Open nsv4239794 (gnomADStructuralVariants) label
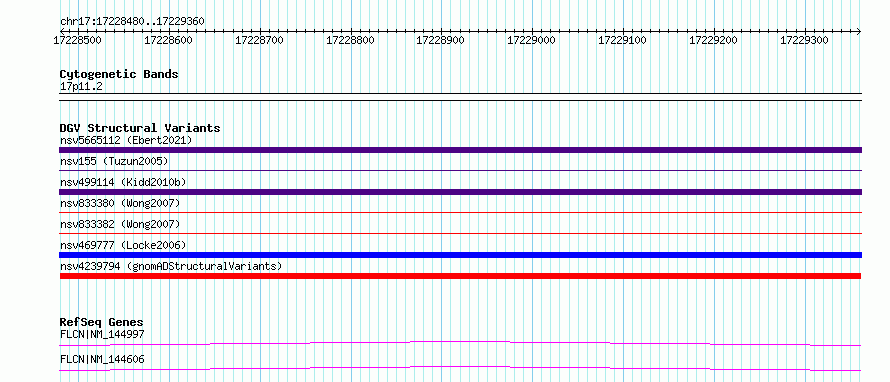This screenshot has height=382, width=890. (x=171, y=266)
